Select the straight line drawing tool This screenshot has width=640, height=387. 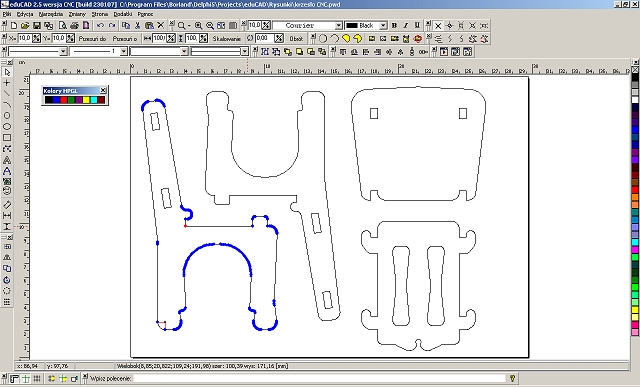pos(7,93)
